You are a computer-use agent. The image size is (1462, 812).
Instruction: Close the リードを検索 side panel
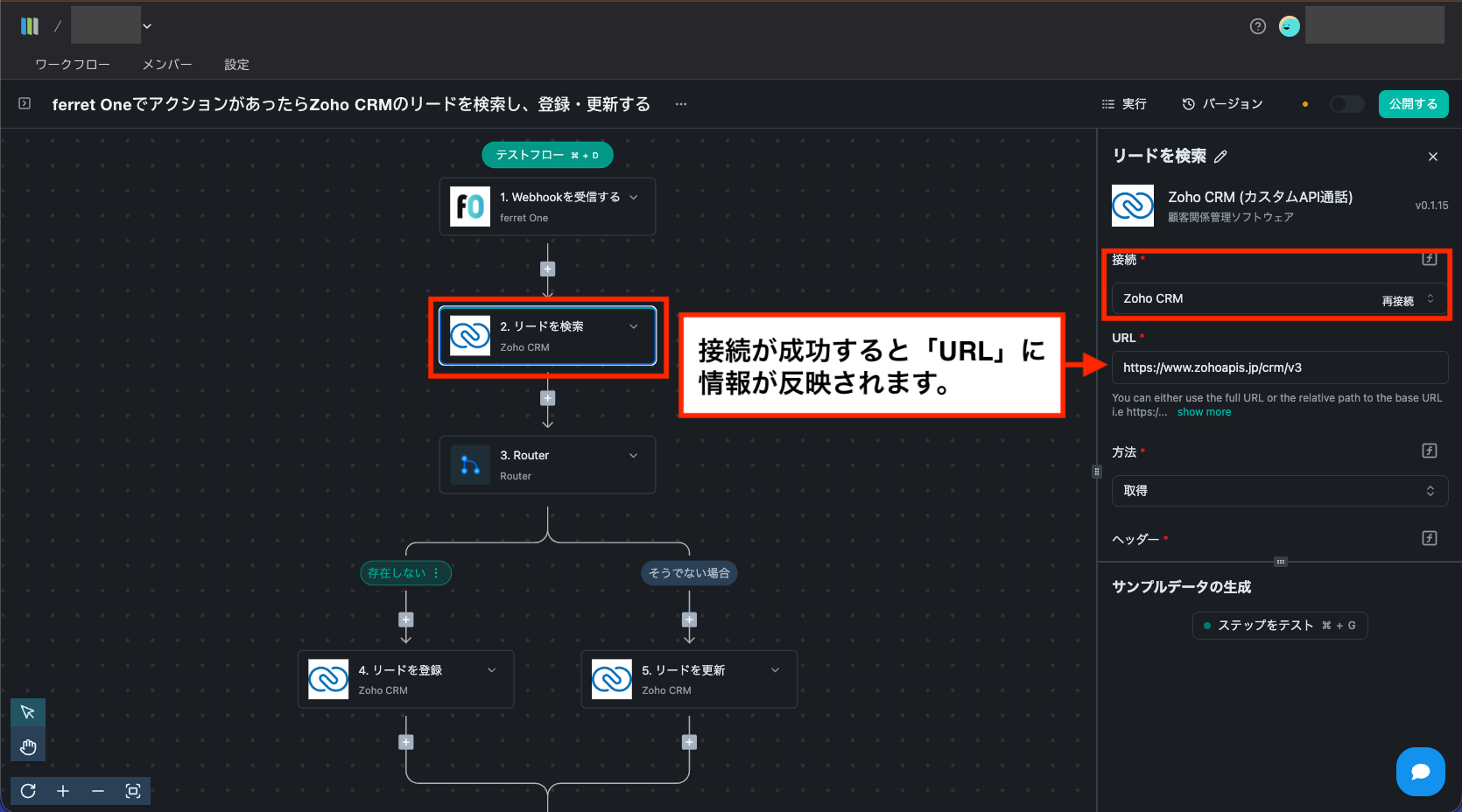[x=1433, y=157]
